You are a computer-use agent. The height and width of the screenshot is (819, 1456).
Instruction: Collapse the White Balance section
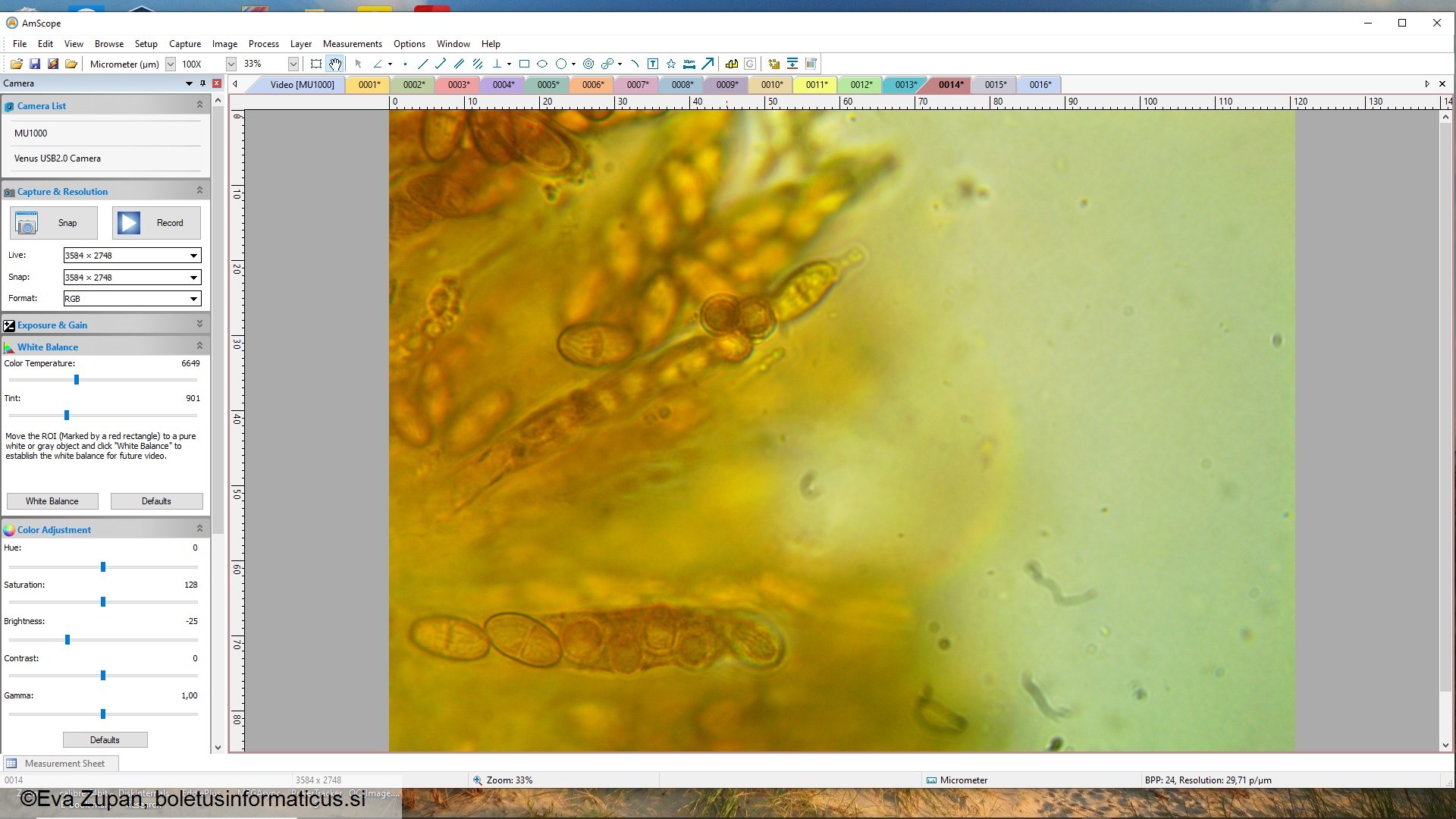(199, 347)
